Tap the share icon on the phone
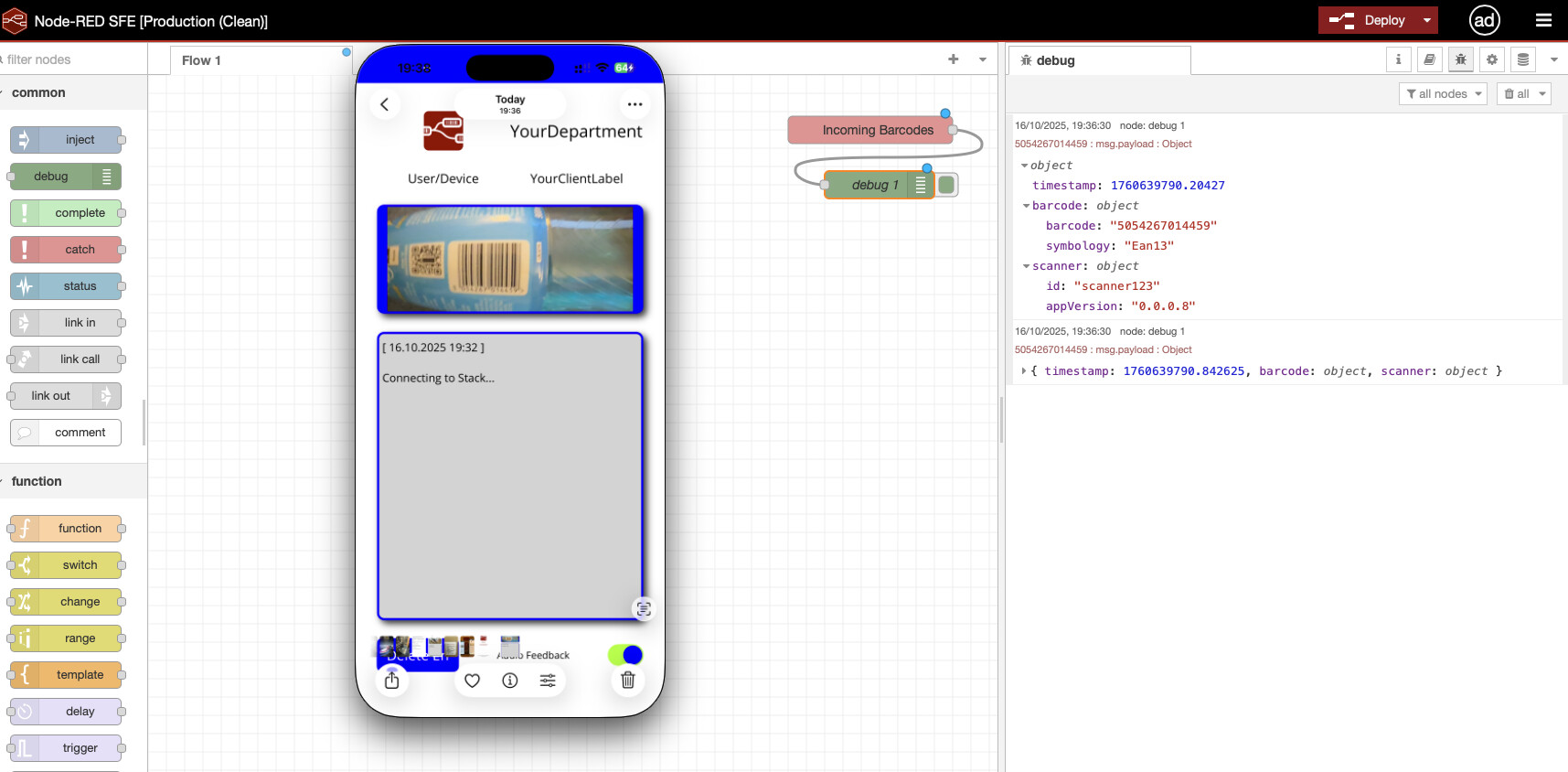The image size is (1568, 772). click(x=392, y=681)
